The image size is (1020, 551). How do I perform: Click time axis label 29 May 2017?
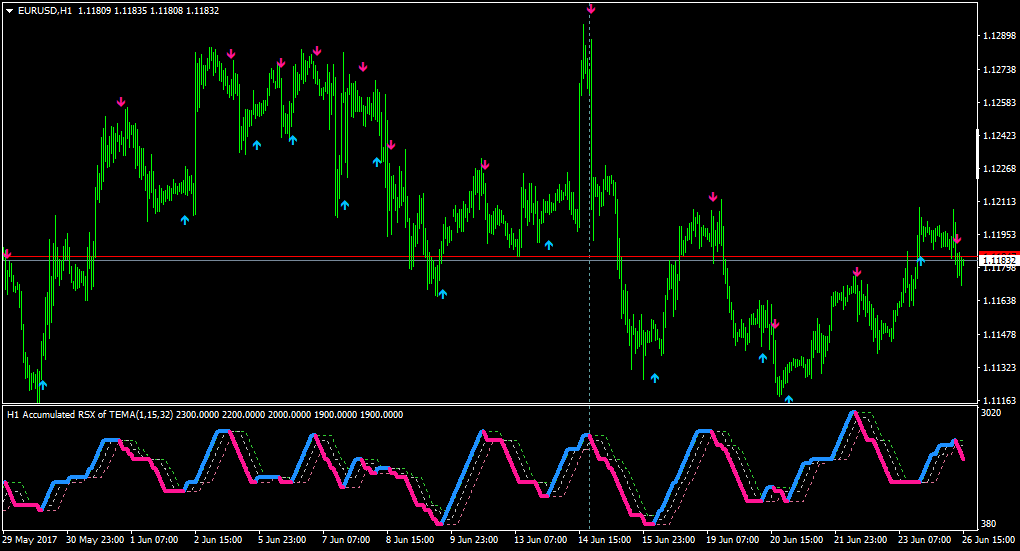(x=29, y=540)
